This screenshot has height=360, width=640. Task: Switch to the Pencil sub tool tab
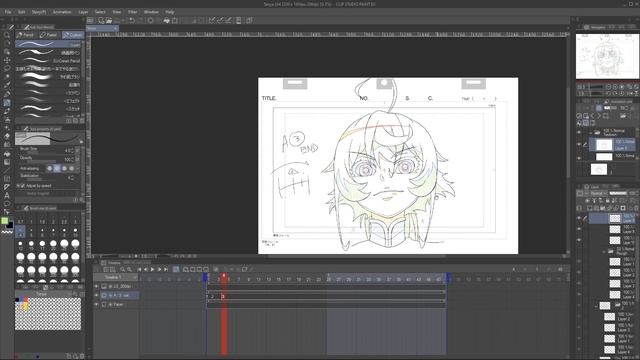point(26,35)
